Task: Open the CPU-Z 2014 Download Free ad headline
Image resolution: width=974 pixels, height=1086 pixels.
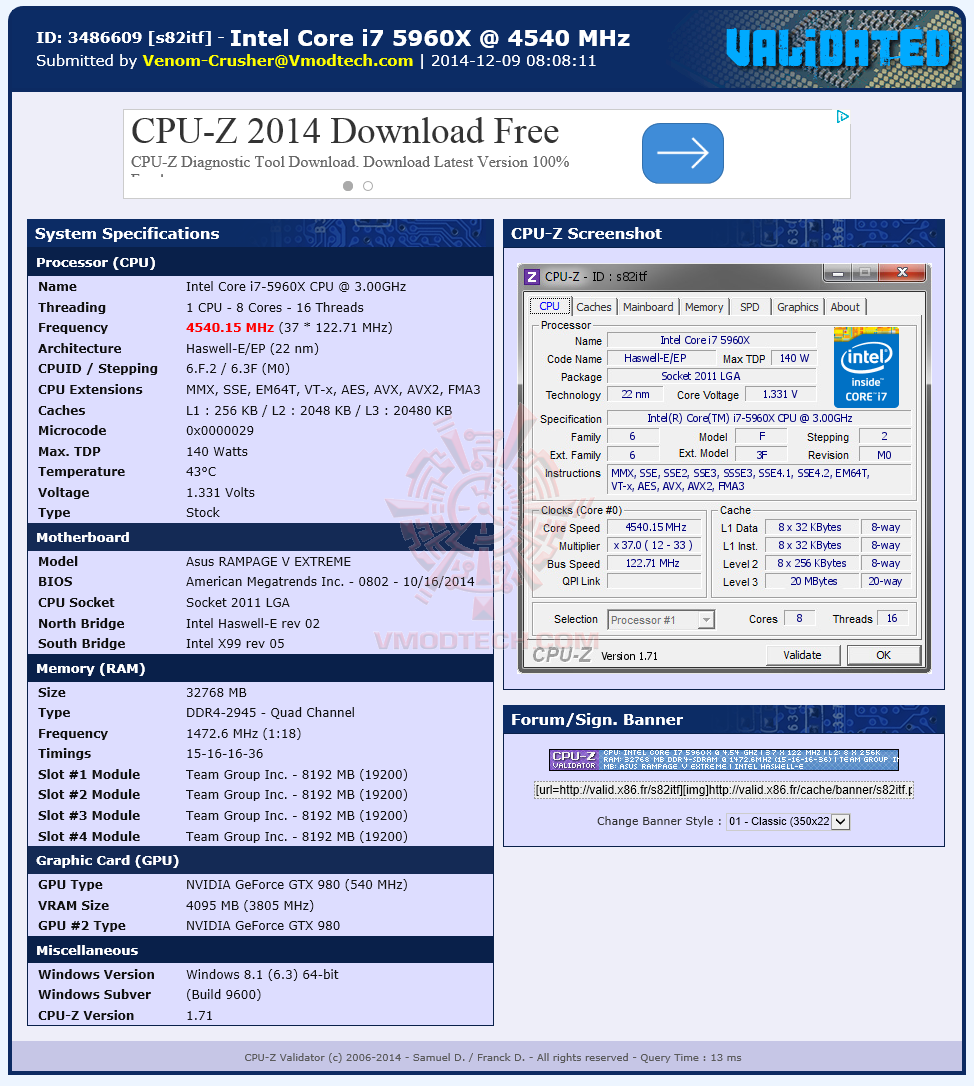Action: [345, 131]
